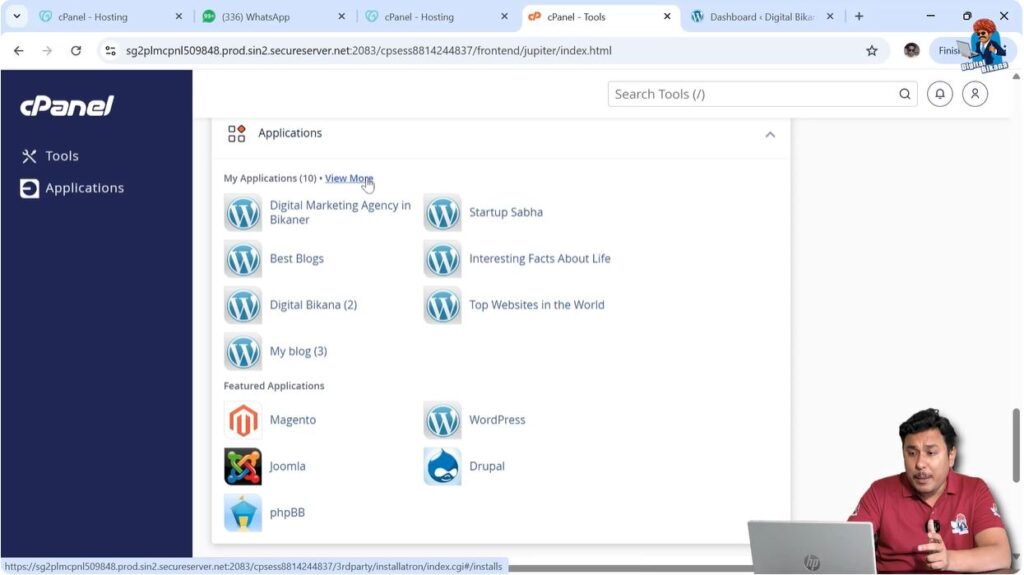Select Applications in the sidebar

point(84,188)
